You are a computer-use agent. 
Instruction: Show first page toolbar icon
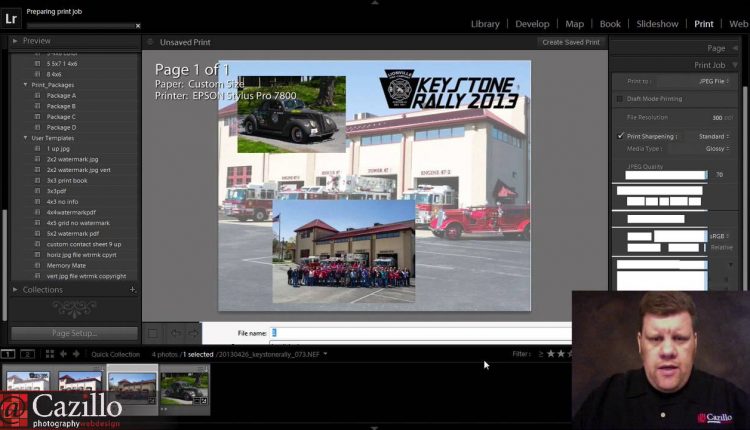[153, 333]
